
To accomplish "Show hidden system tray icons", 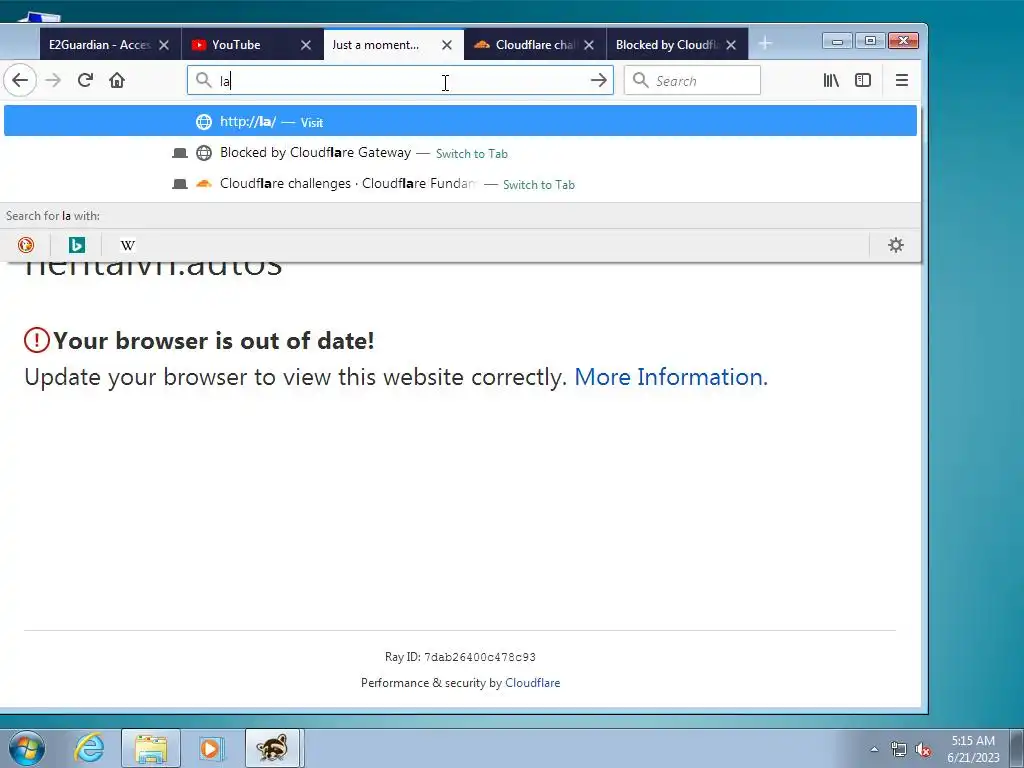I will coord(874,749).
